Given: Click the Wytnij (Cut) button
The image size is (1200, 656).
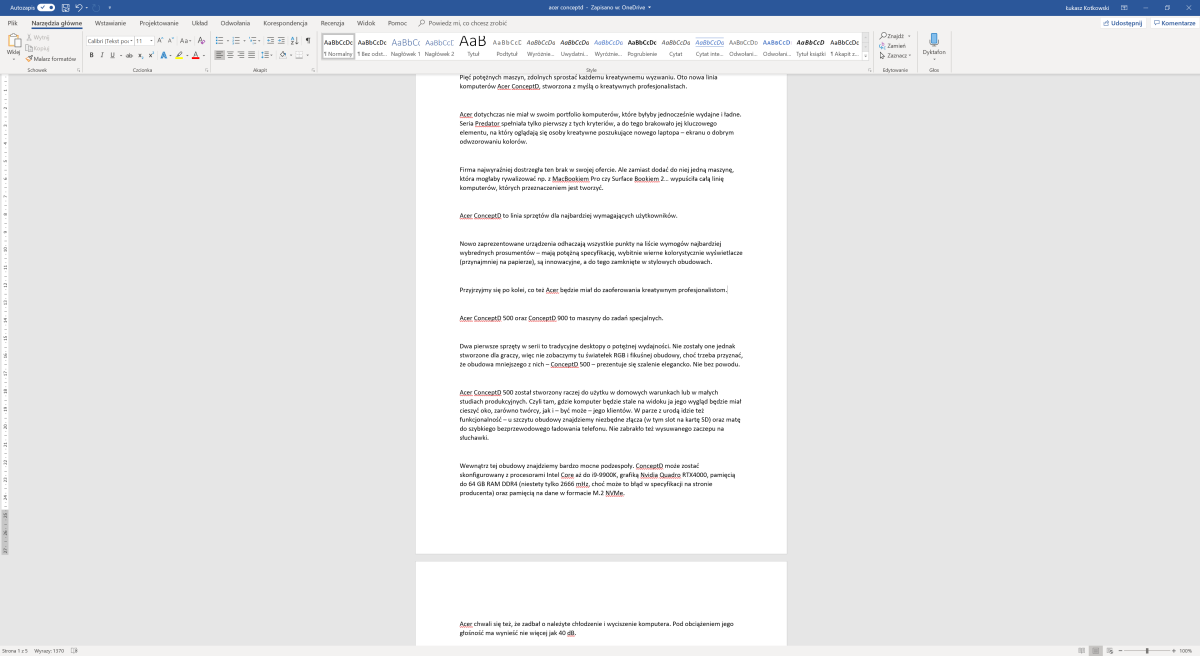Looking at the screenshot, I should pyautogui.click(x=37, y=37).
